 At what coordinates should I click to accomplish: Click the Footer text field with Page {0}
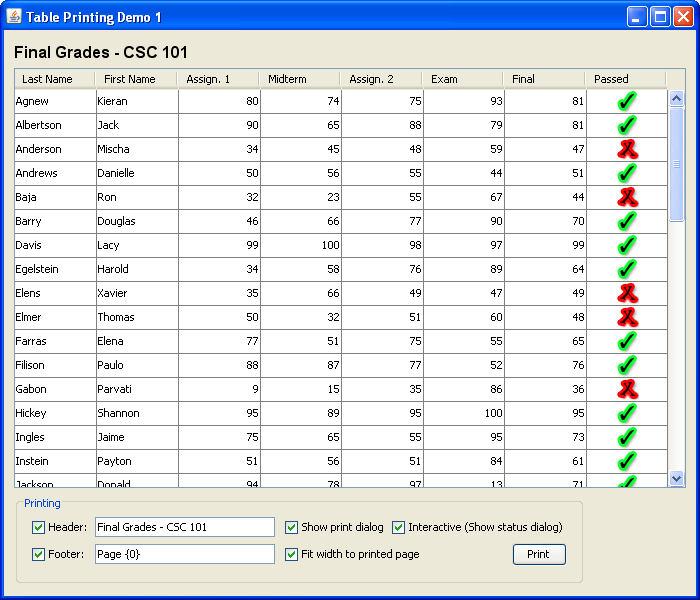coord(185,554)
